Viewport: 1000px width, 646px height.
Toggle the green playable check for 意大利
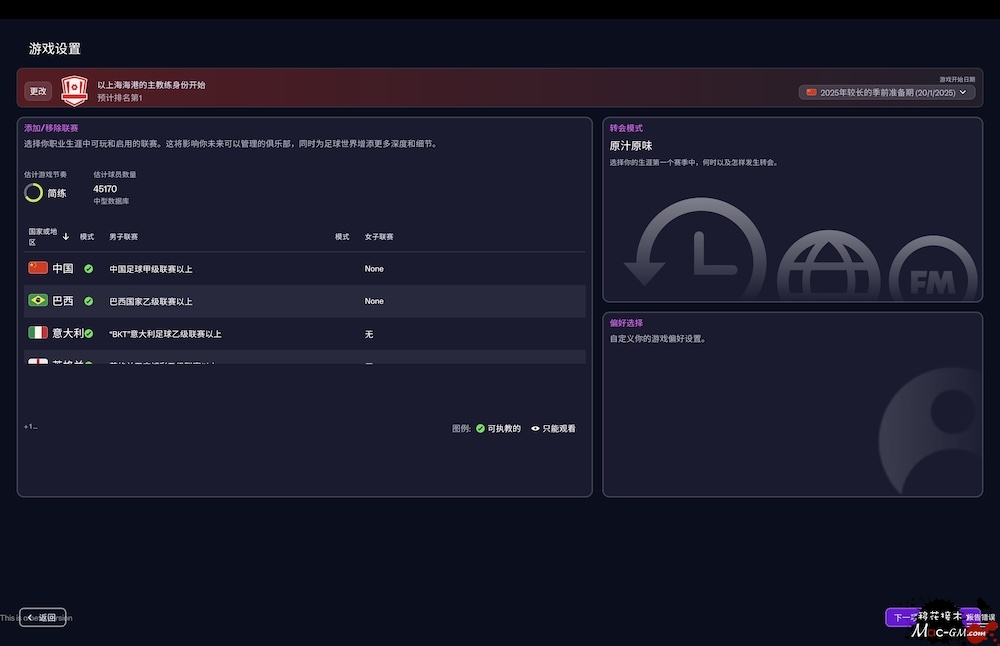tap(88, 333)
